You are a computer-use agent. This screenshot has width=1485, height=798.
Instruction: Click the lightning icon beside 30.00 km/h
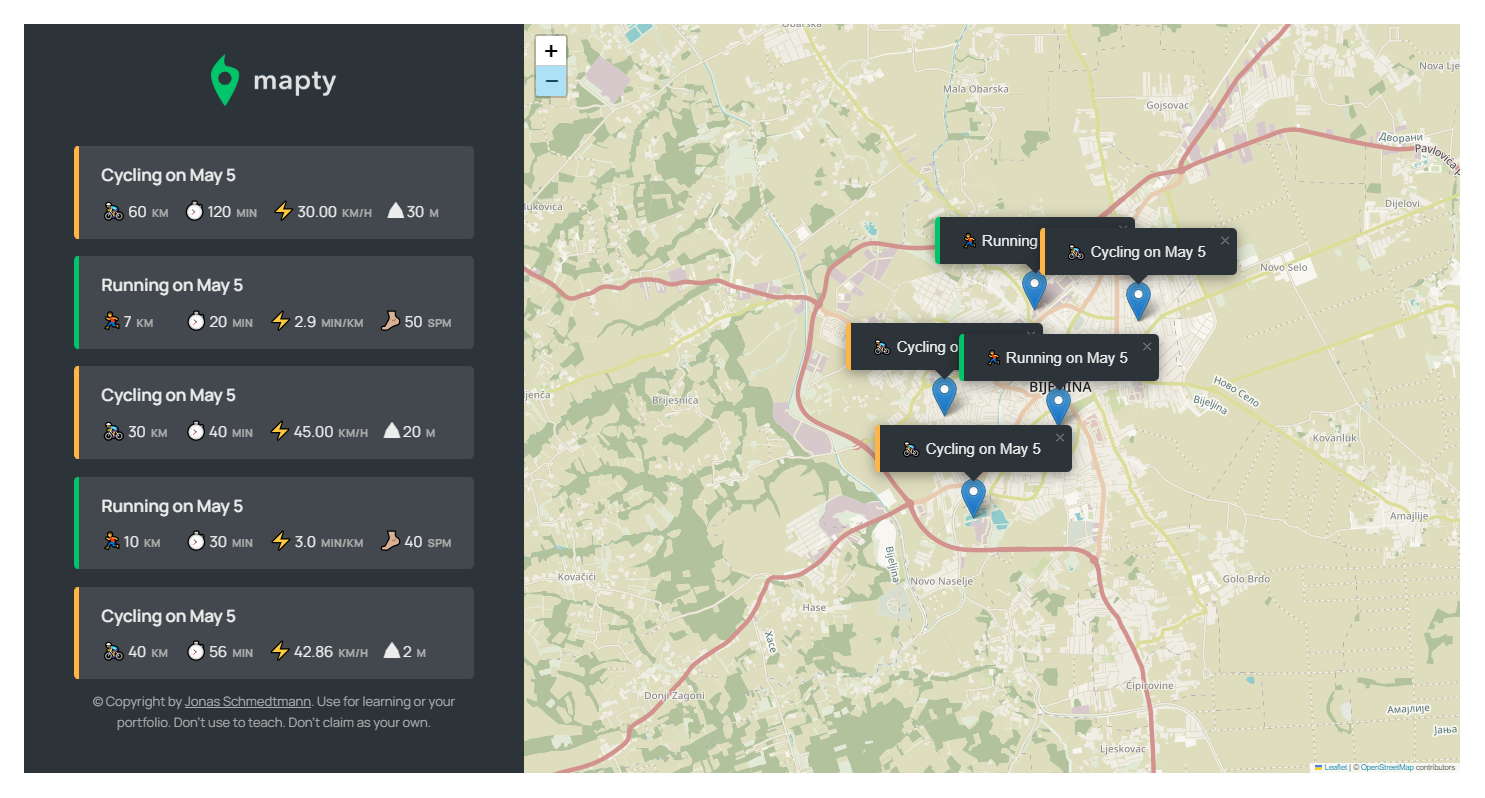(283, 212)
